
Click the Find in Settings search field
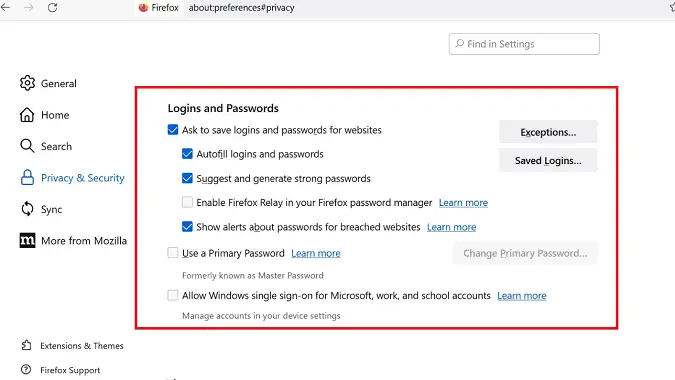(x=524, y=44)
